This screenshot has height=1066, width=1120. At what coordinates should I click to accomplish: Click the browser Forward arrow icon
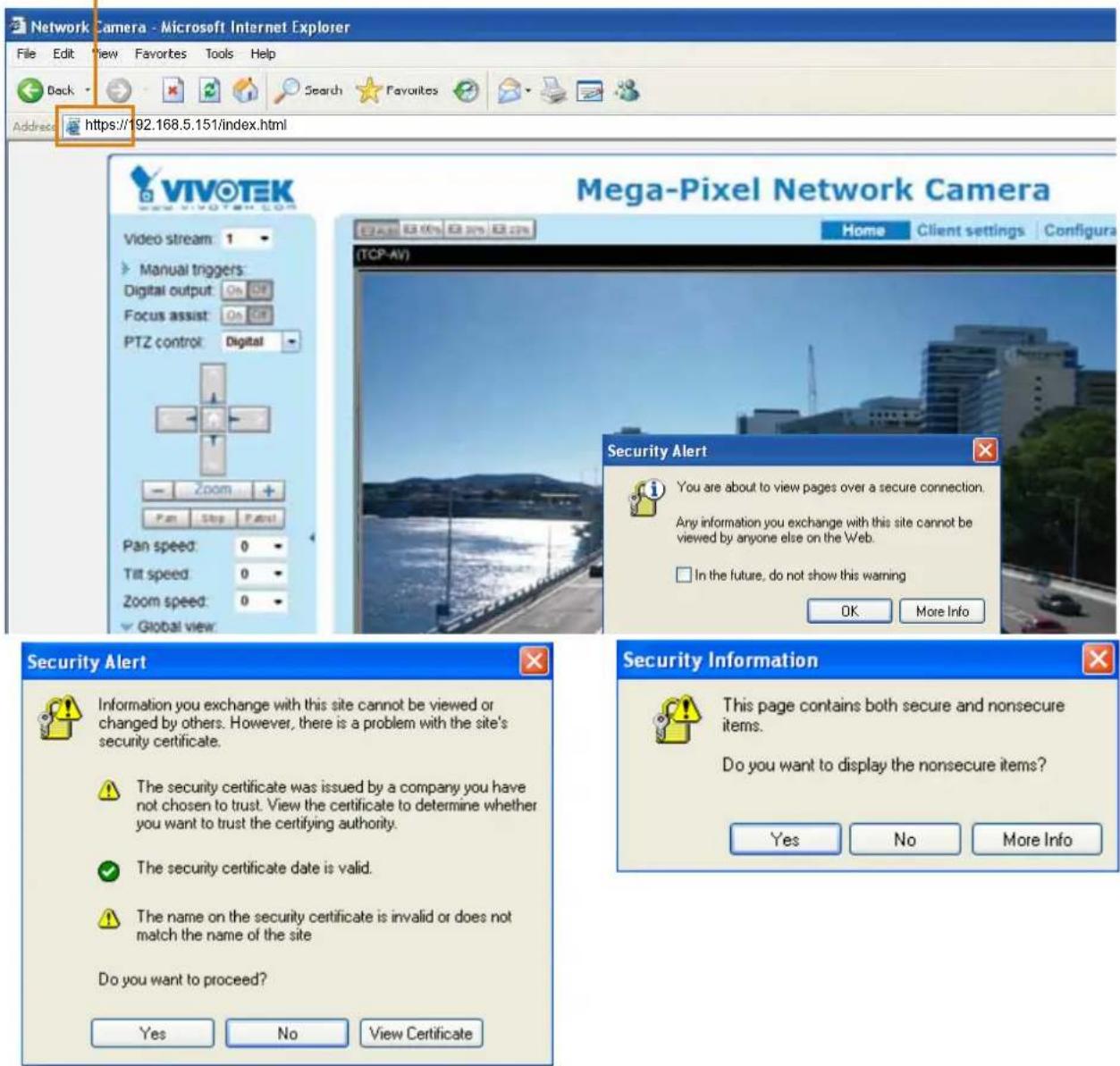click(x=119, y=90)
